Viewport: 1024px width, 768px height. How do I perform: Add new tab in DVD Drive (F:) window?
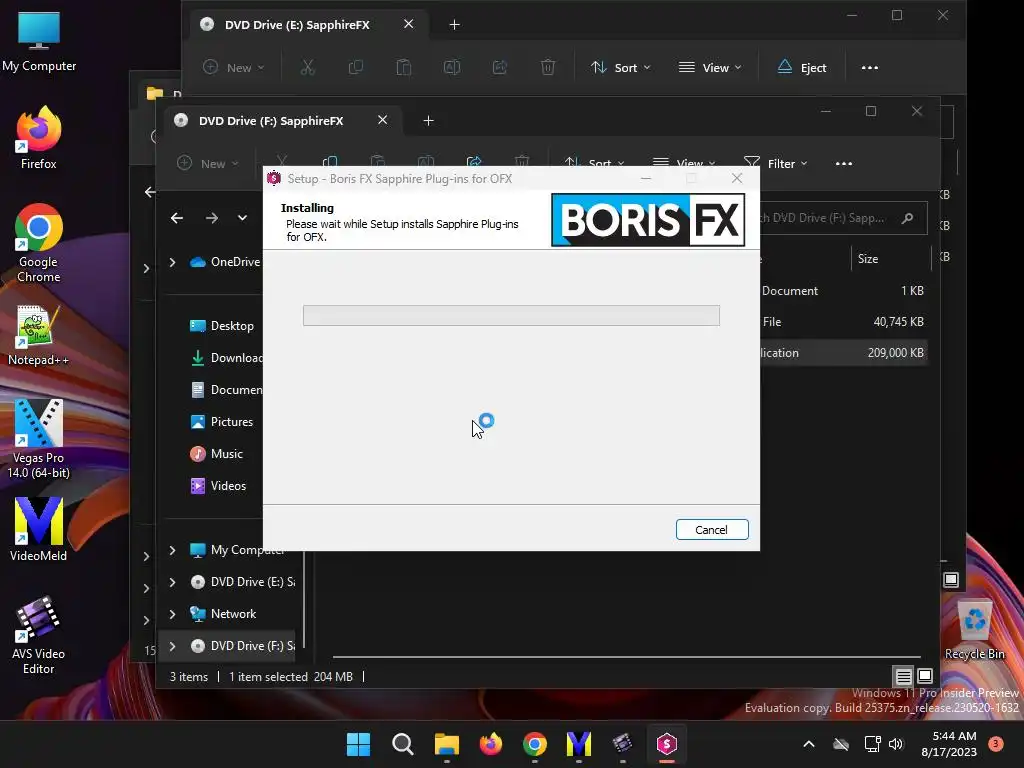coord(428,121)
